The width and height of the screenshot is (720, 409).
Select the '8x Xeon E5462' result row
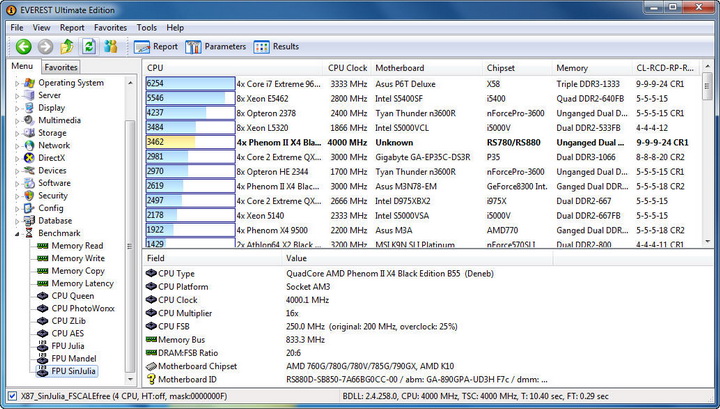422,98
